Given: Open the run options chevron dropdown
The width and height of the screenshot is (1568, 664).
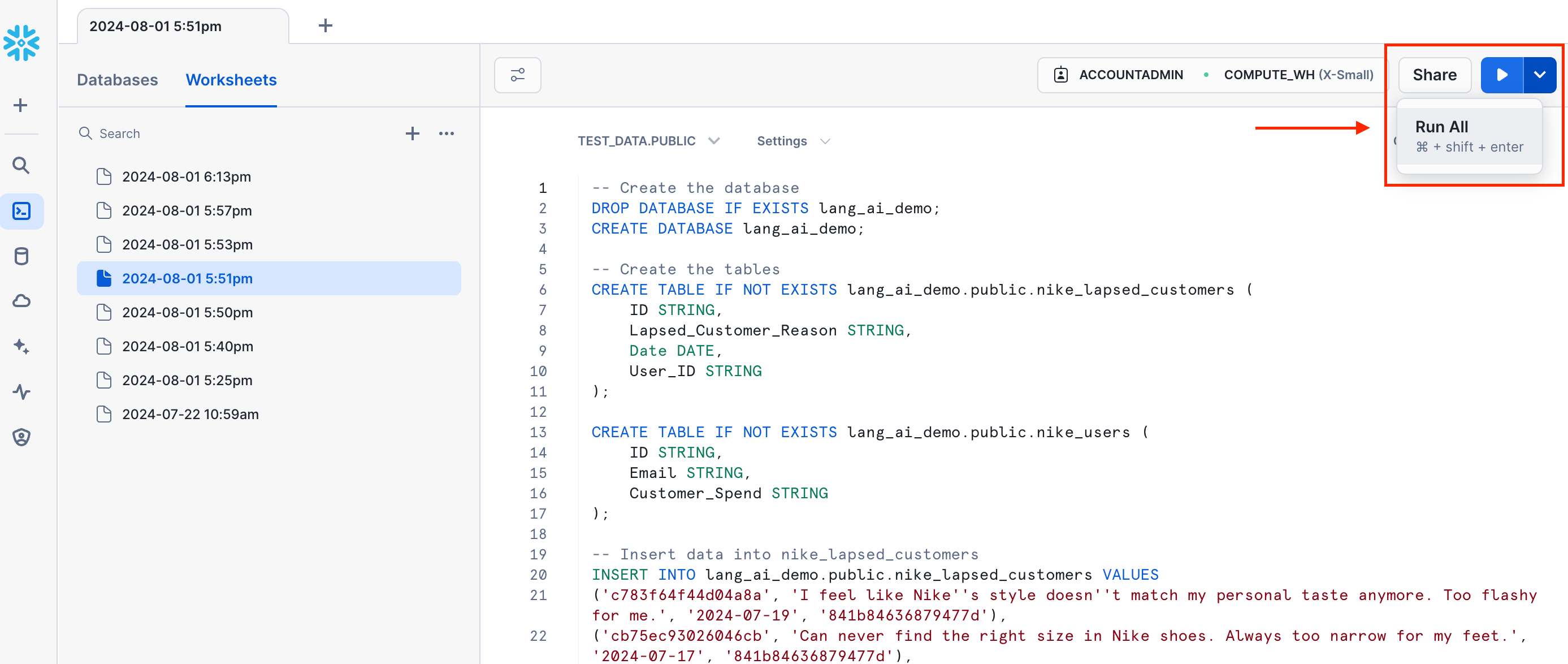Looking at the screenshot, I should click(1539, 75).
